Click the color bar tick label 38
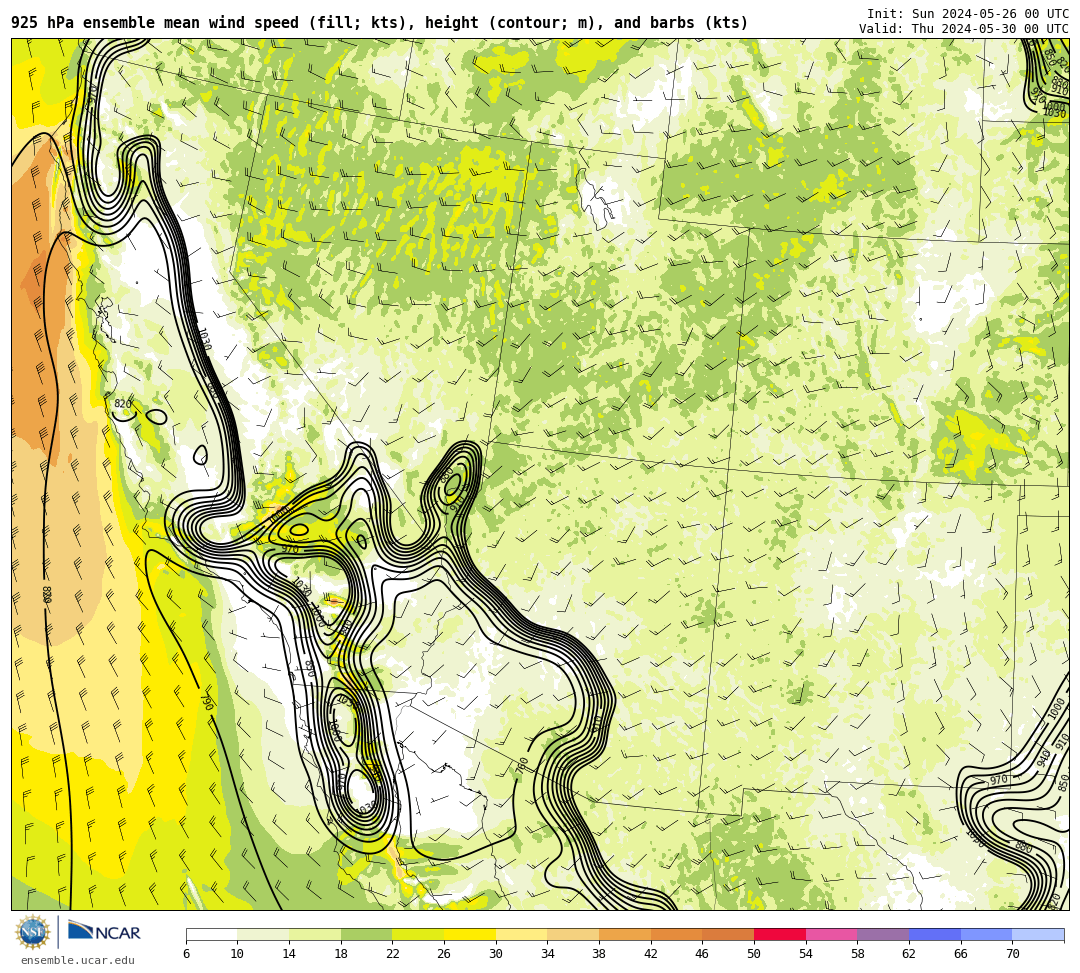The height and width of the screenshot is (973, 1080). (599, 954)
